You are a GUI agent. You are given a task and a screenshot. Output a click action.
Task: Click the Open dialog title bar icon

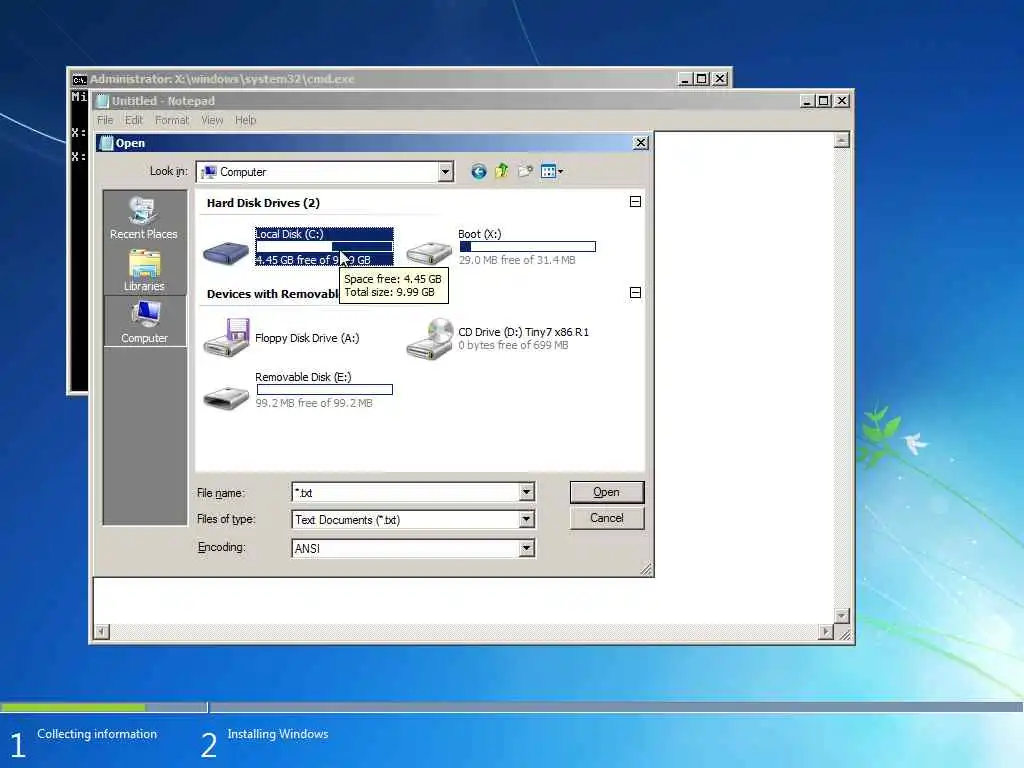(106, 143)
